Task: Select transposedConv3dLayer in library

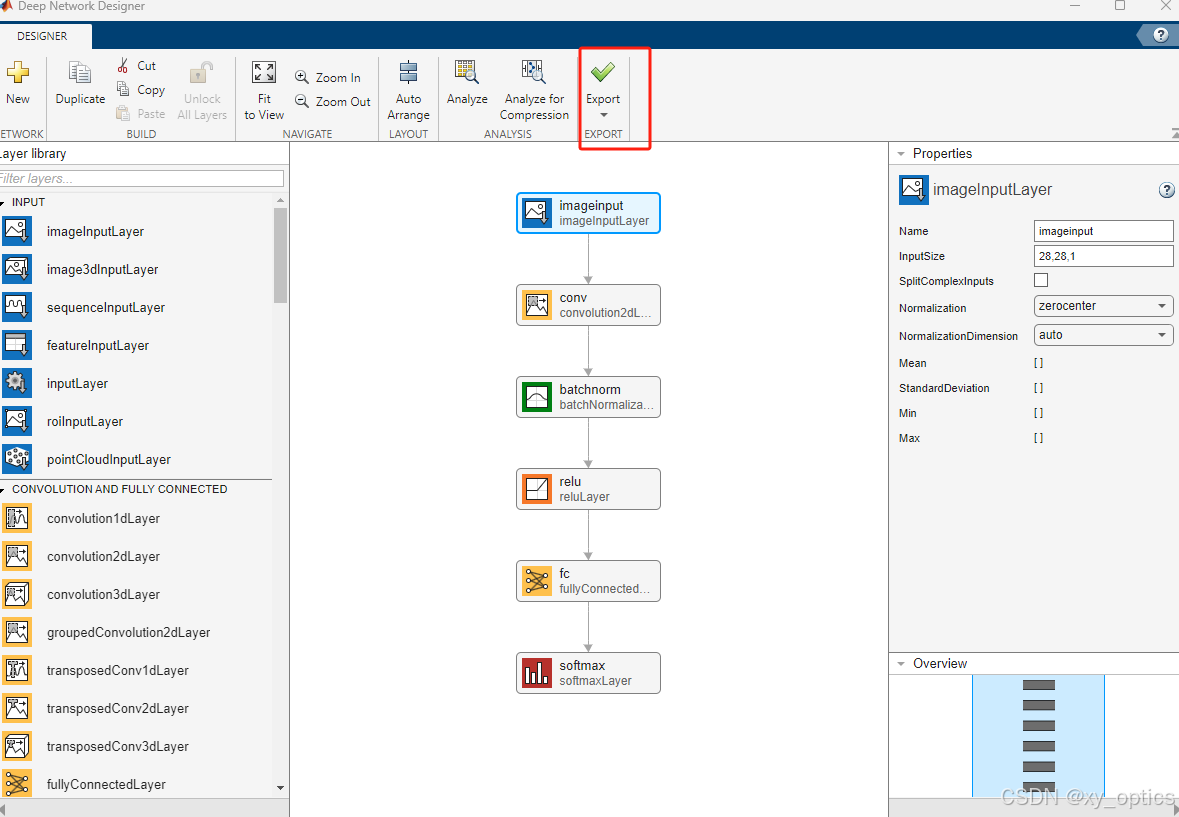Action: (117, 746)
